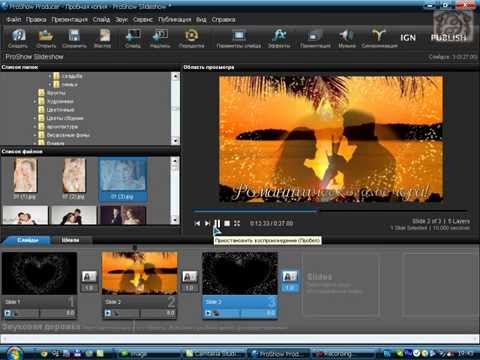Switch to the PUBLISH workspace button
The width and height of the screenshot is (480, 360).
point(449,38)
